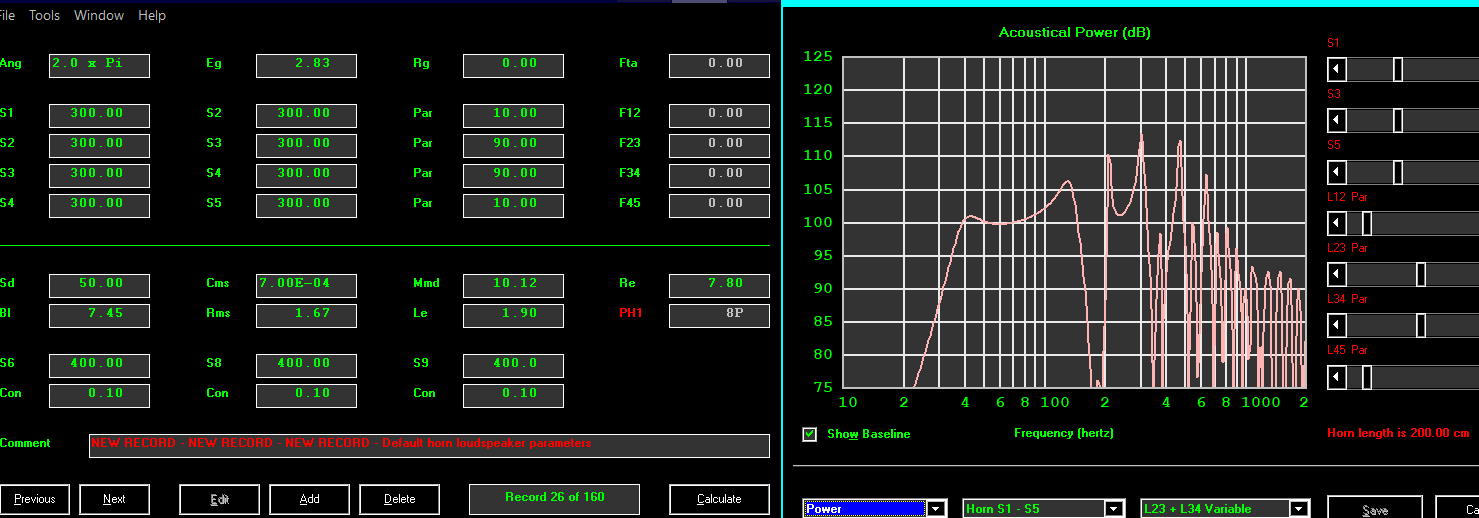1479x518 pixels.
Task: Click the Calculate button
Action: click(719, 499)
